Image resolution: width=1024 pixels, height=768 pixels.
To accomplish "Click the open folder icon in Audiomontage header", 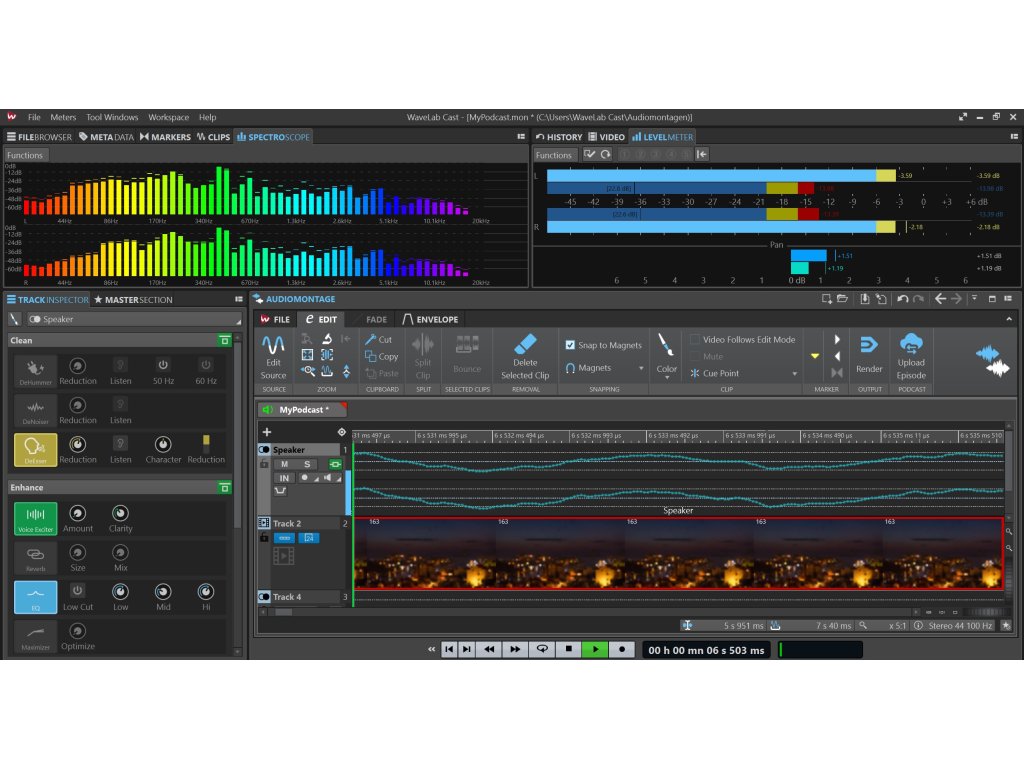I will click(842, 298).
